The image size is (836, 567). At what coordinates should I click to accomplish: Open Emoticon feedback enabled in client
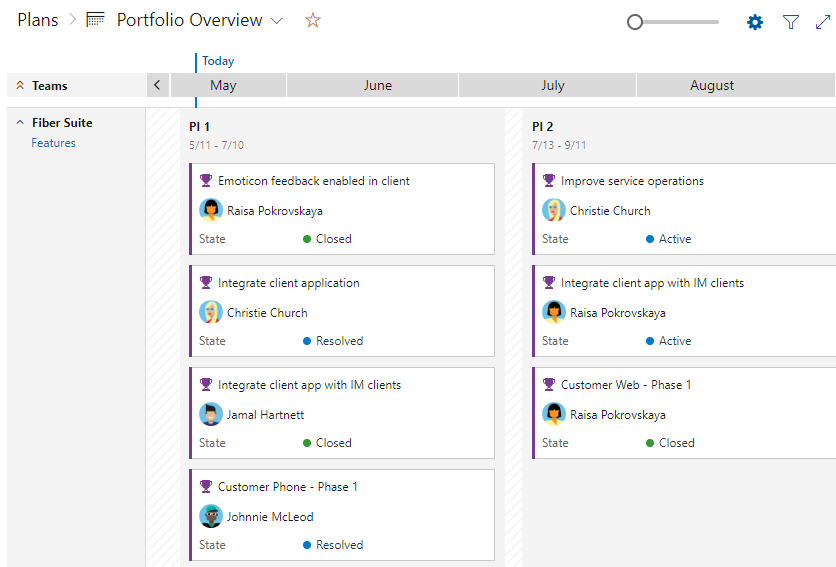tap(314, 181)
